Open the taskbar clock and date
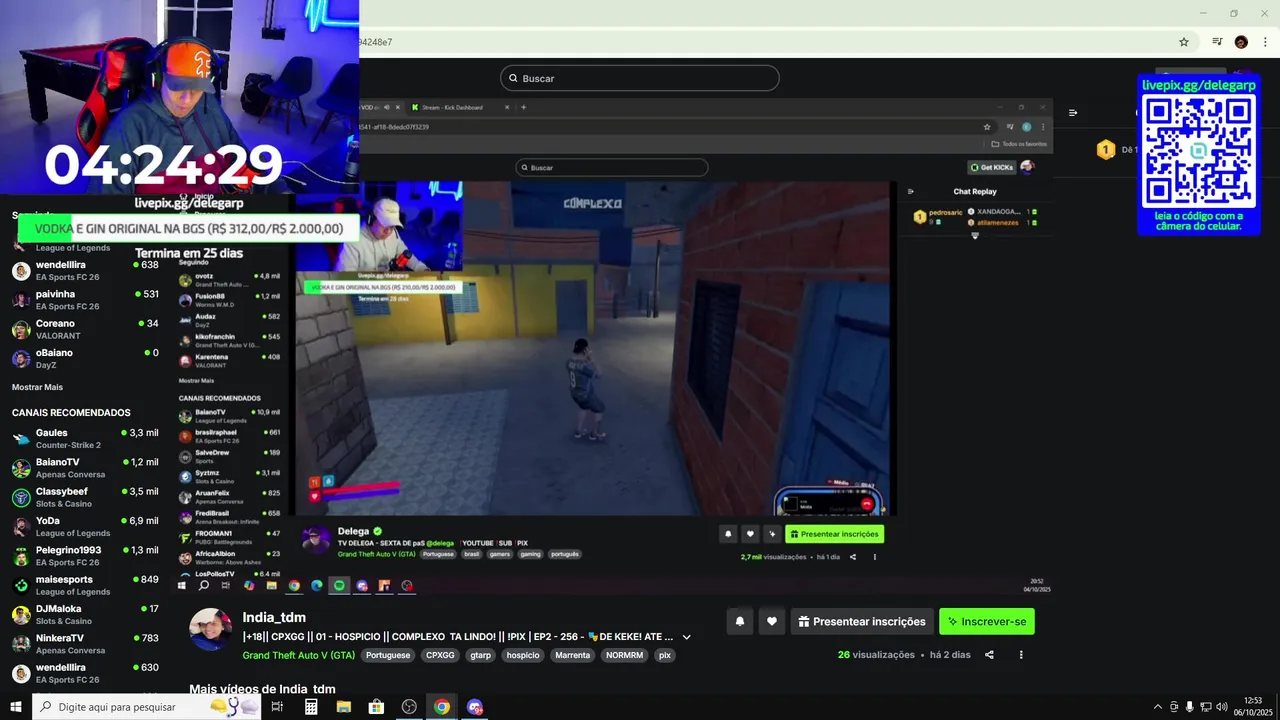This screenshot has height=720, width=1280. click(x=1253, y=707)
